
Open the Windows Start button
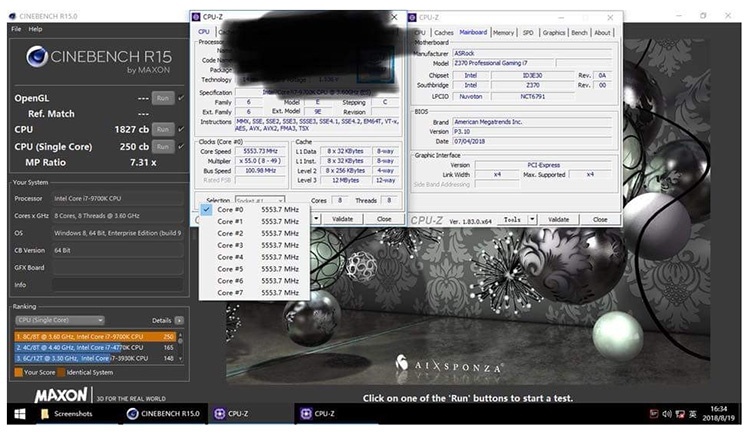point(20,414)
